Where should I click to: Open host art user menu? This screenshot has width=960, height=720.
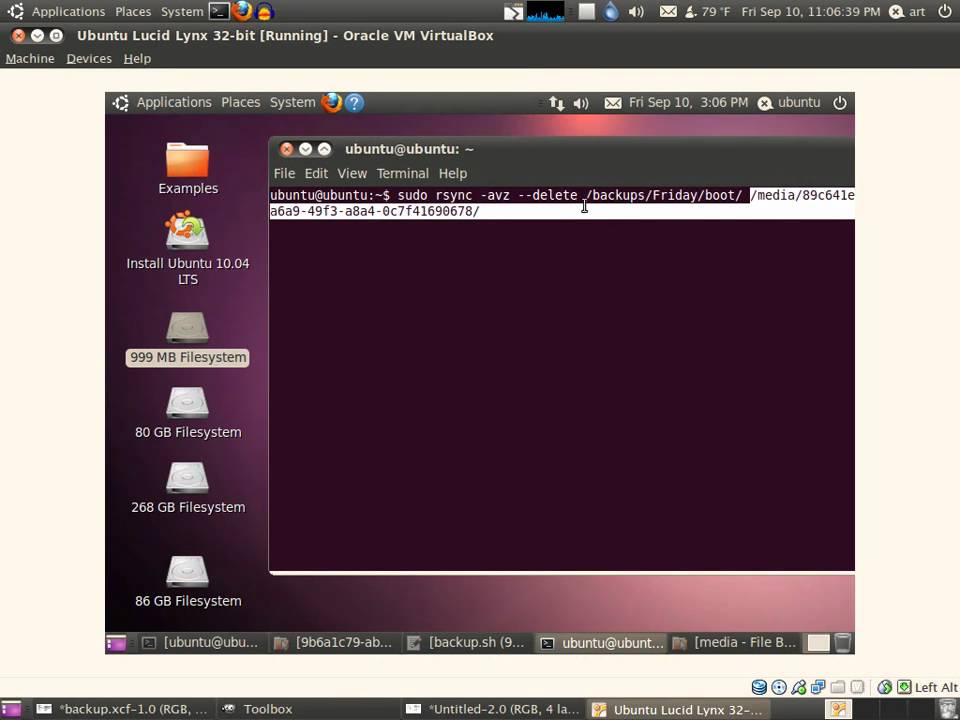(x=907, y=12)
